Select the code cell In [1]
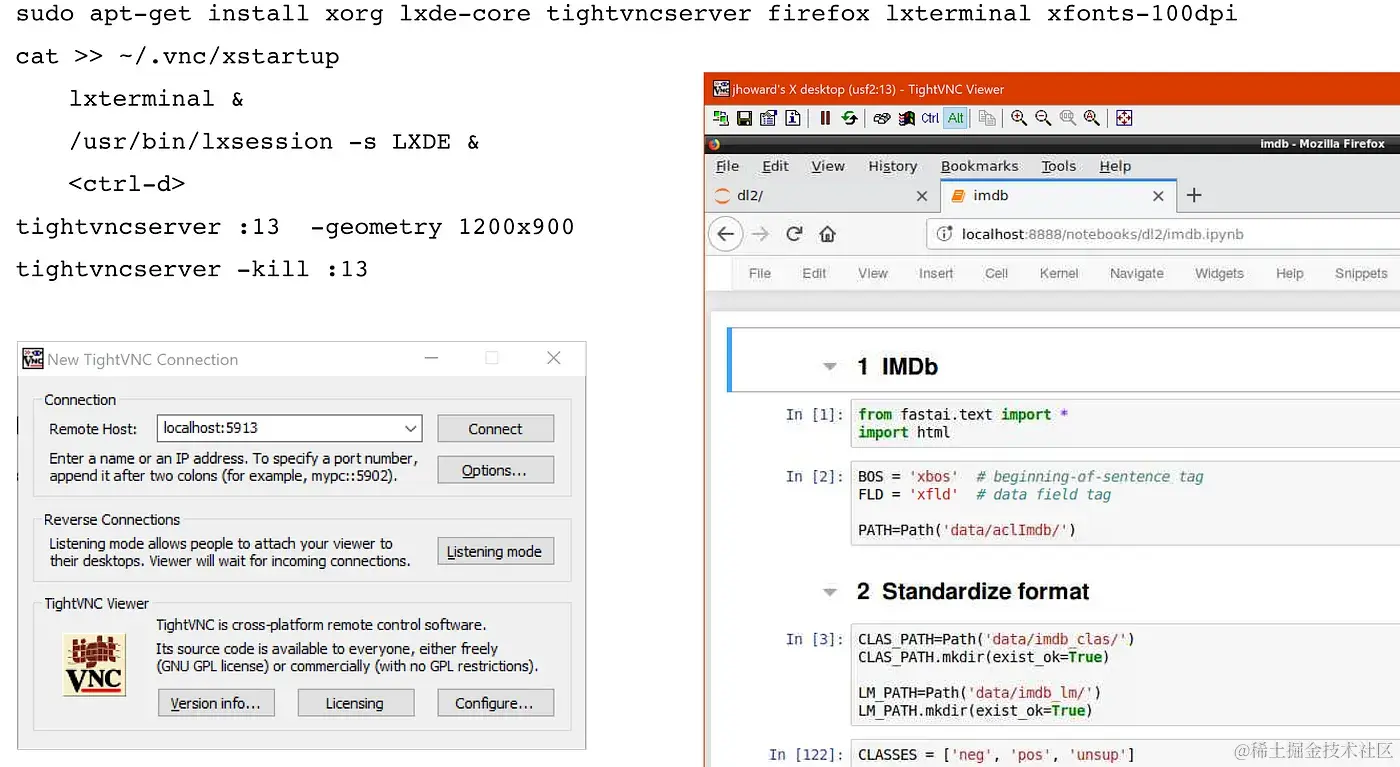The width and height of the screenshot is (1400, 767). [x=1125, y=424]
